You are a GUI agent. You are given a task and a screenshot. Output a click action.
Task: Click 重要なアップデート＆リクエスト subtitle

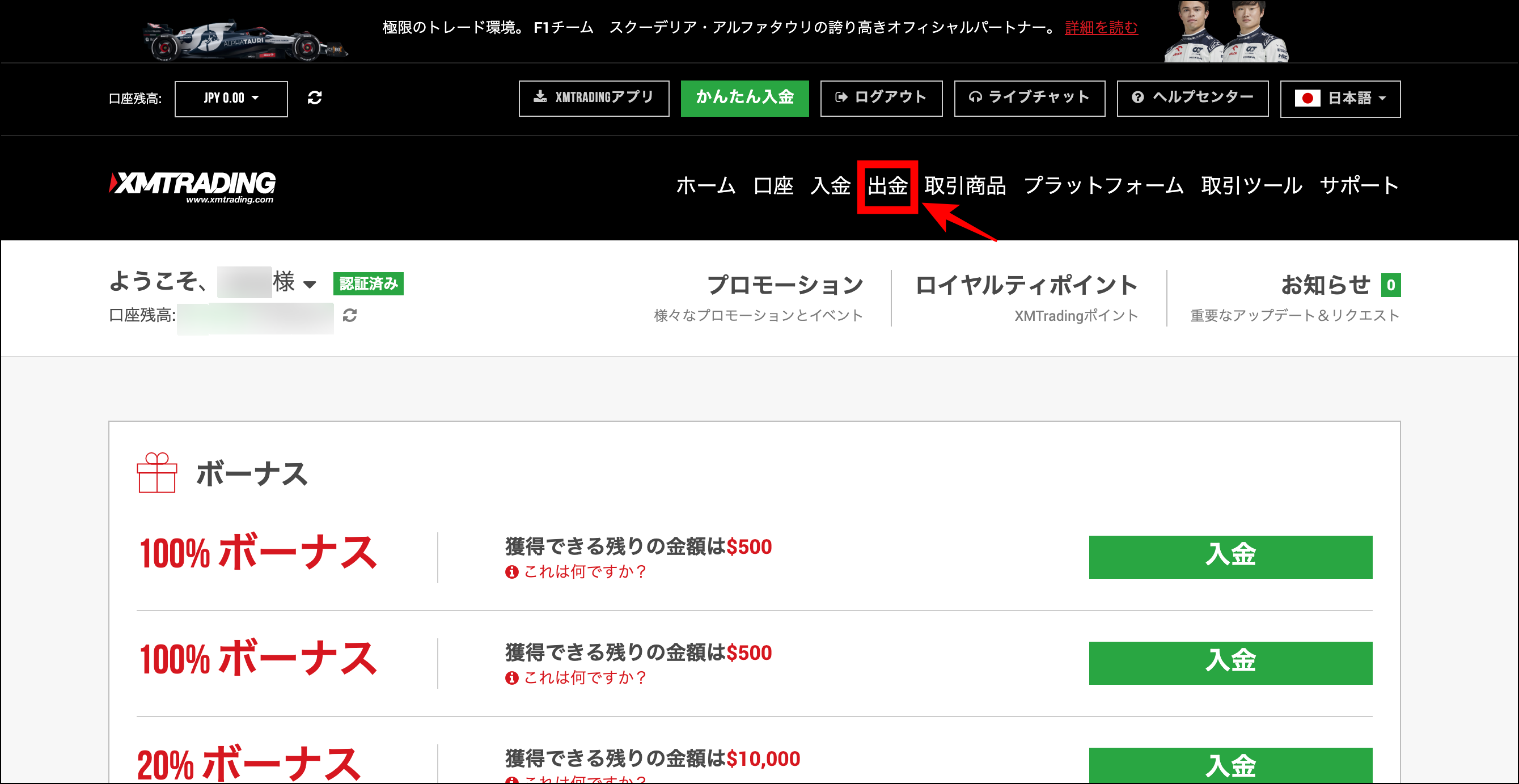point(1295,315)
